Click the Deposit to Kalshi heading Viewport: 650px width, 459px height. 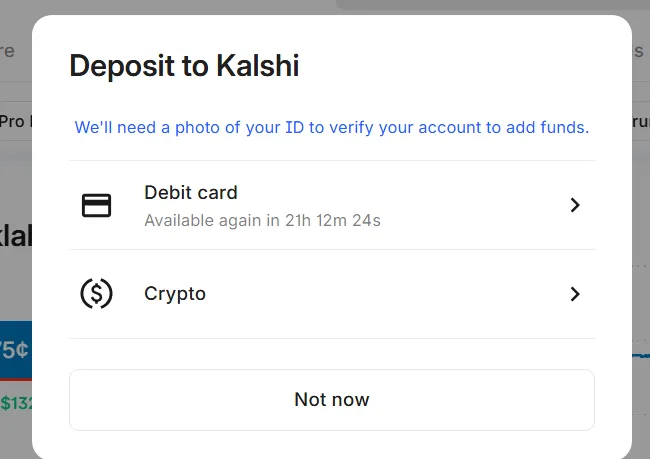(184, 67)
